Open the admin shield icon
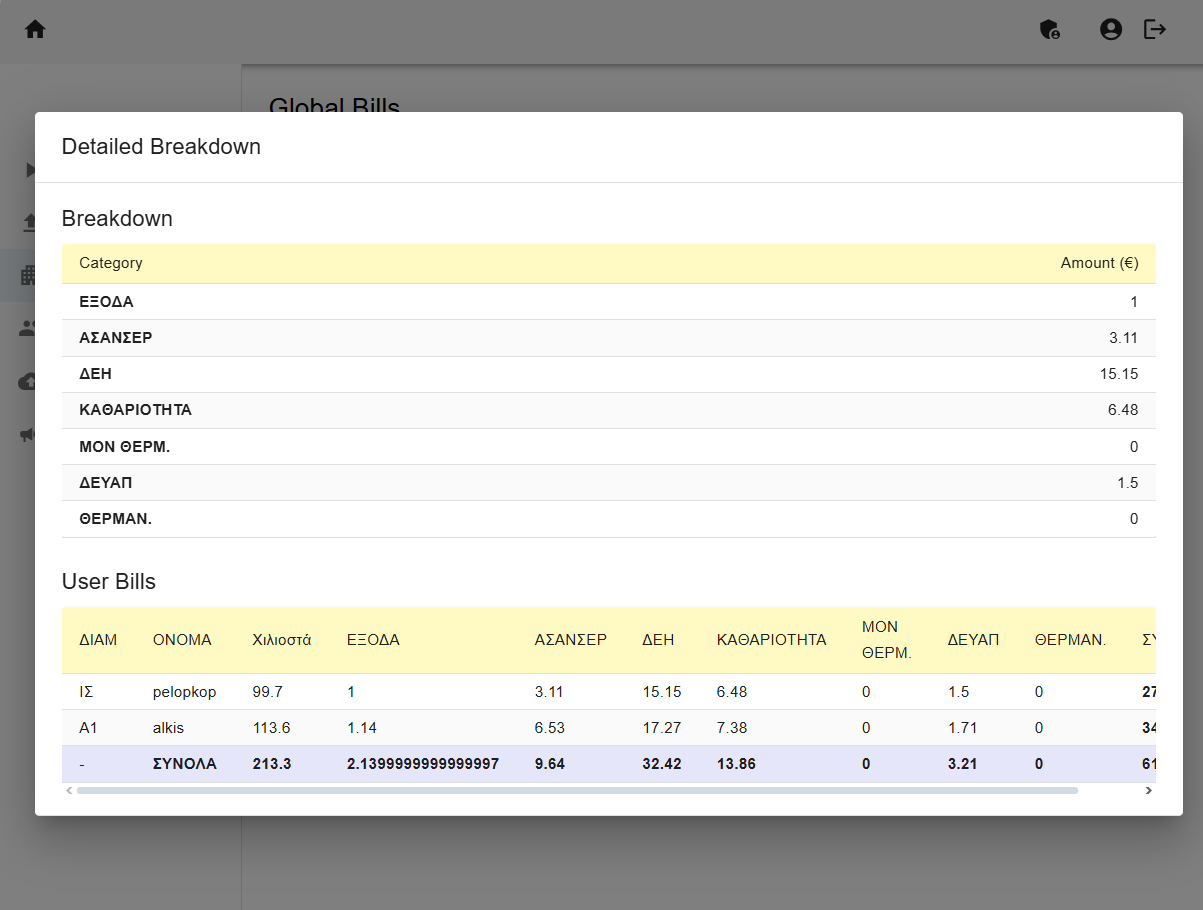Image resolution: width=1203 pixels, height=910 pixels. pos(1050,30)
